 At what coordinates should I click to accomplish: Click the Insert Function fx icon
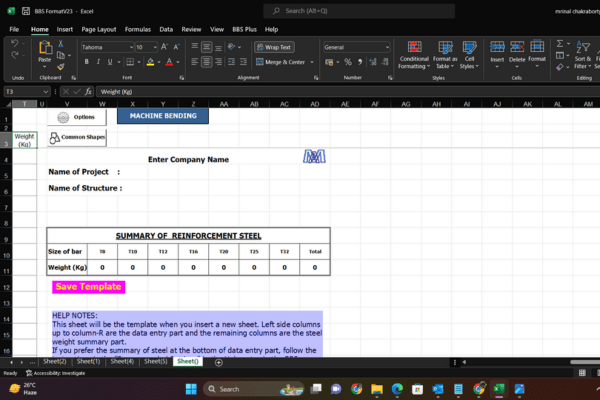[88, 91]
